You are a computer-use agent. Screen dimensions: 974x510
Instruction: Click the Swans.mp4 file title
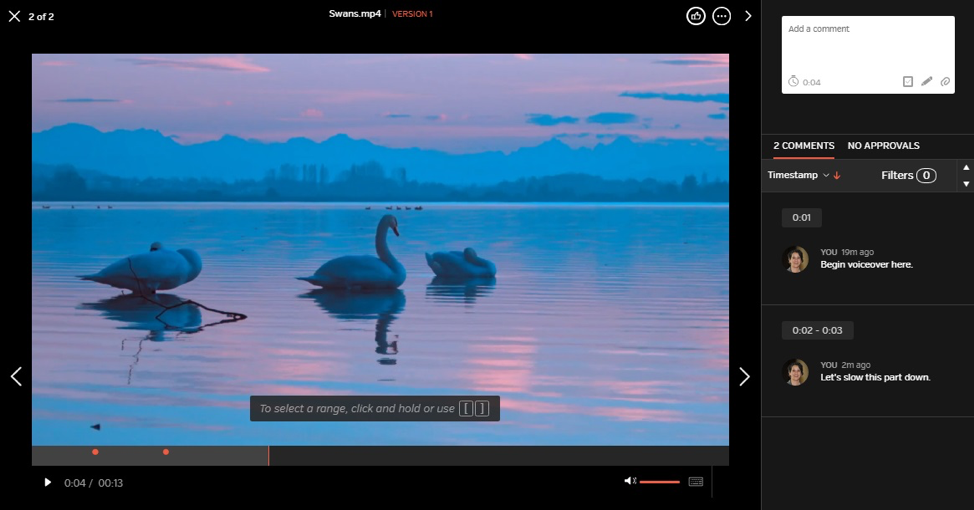[x=355, y=14]
